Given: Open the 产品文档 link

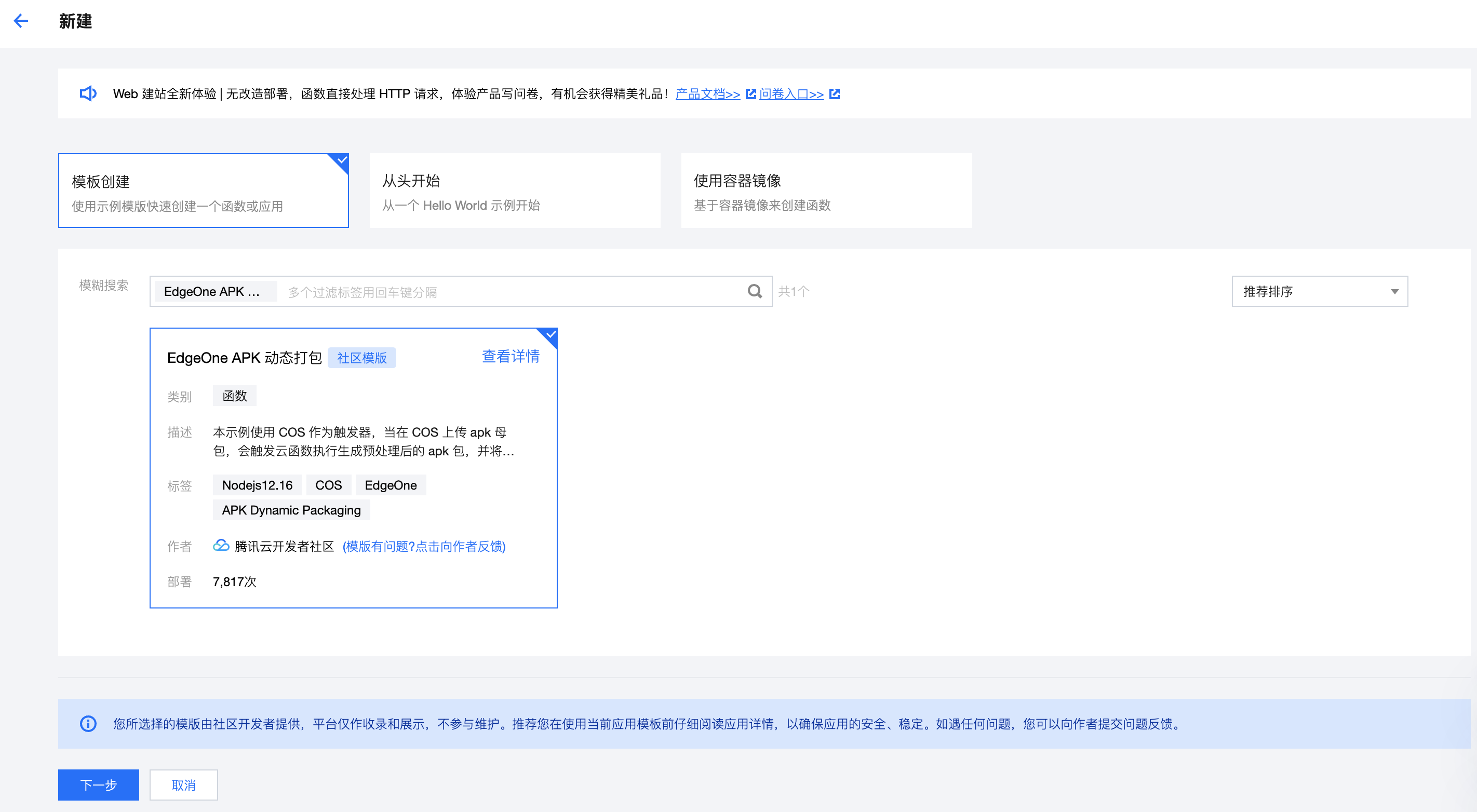Looking at the screenshot, I should (x=707, y=94).
